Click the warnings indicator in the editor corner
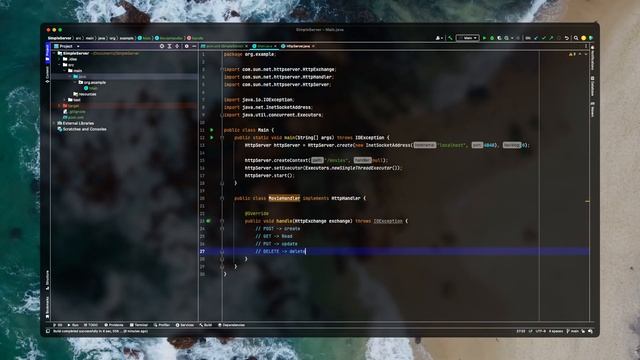This screenshot has height=360, width=640. [x=572, y=54]
